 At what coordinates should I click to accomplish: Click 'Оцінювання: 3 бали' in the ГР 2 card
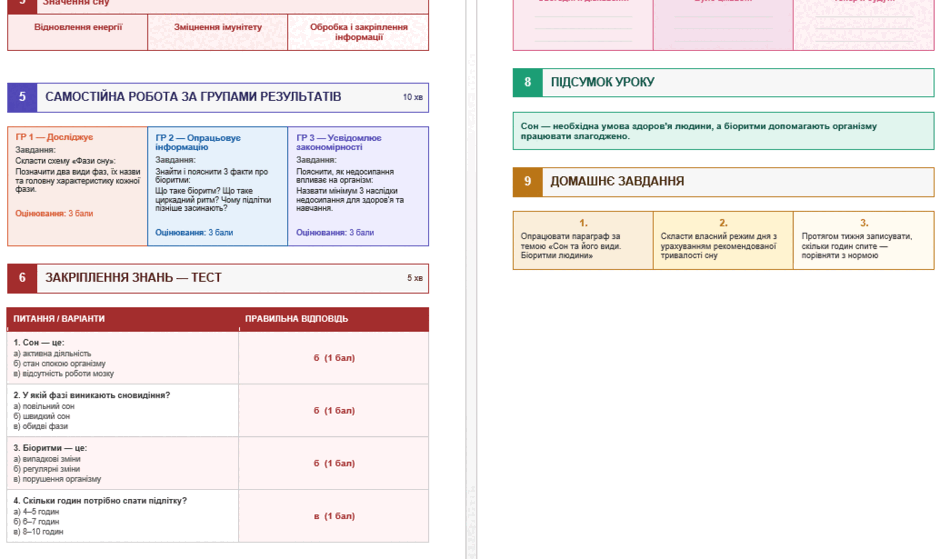[194, 233]
